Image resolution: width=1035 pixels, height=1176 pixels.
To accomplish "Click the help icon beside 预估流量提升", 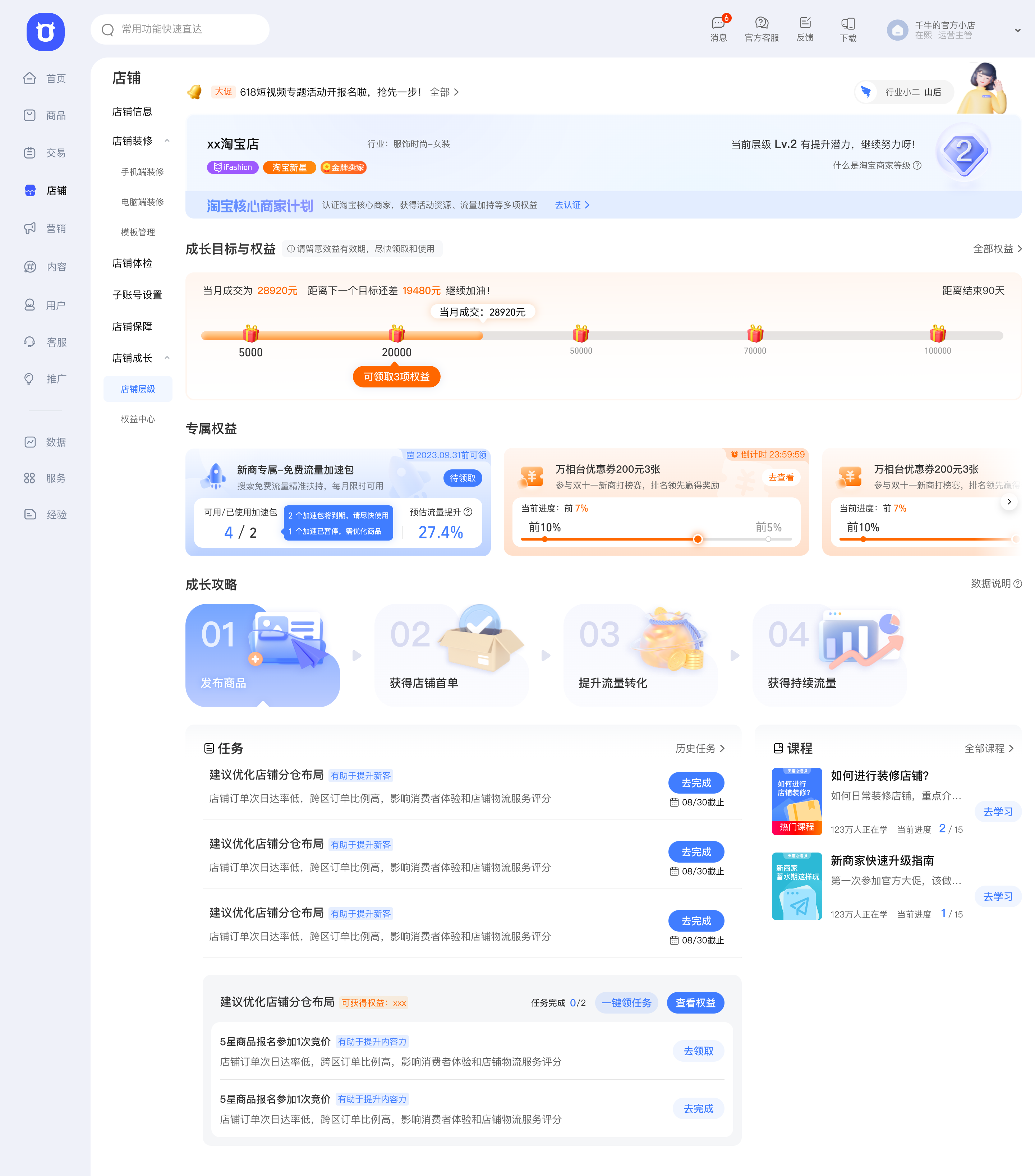I will click(x=468, y=512).
